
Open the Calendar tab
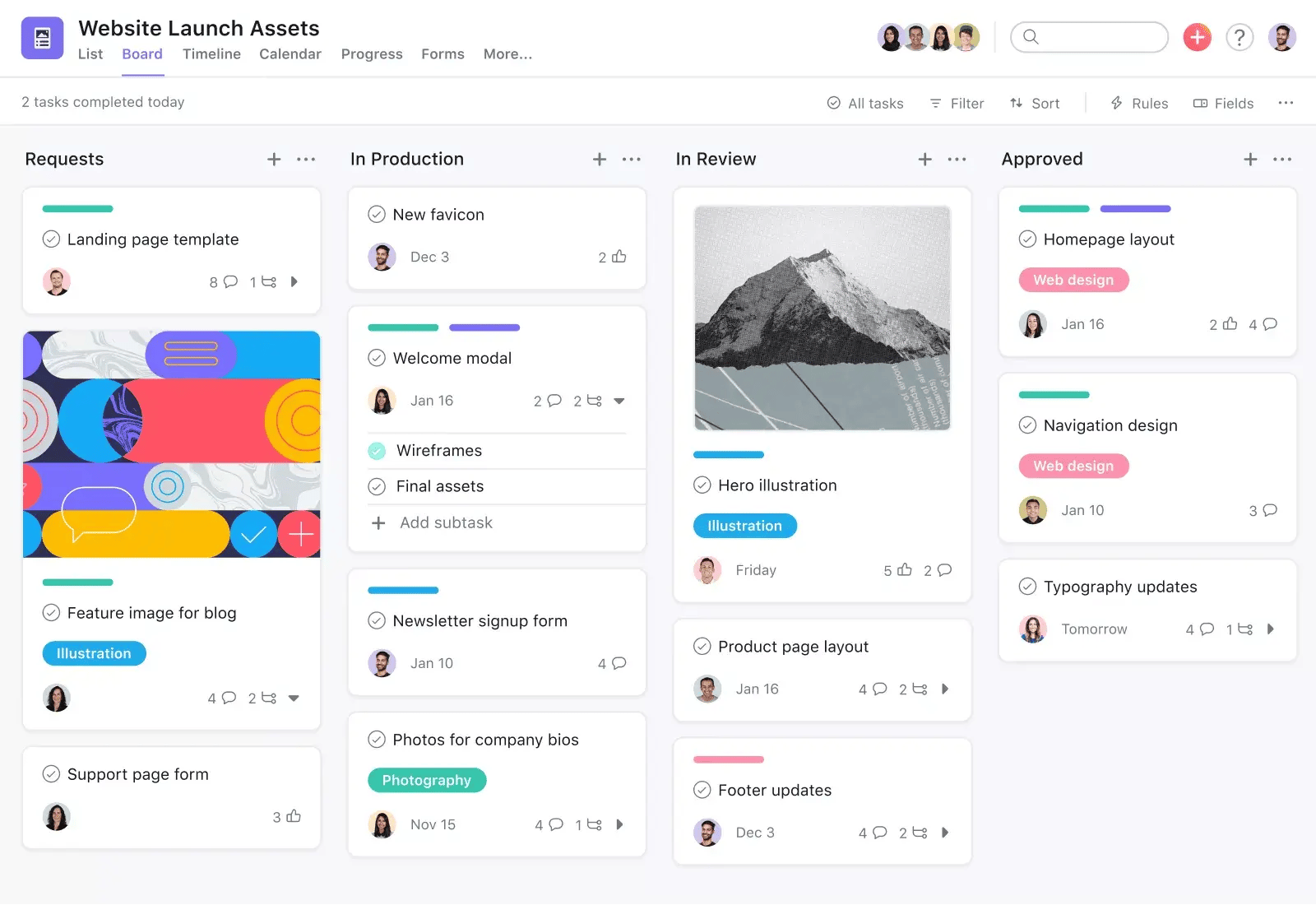tap(290, 54)
